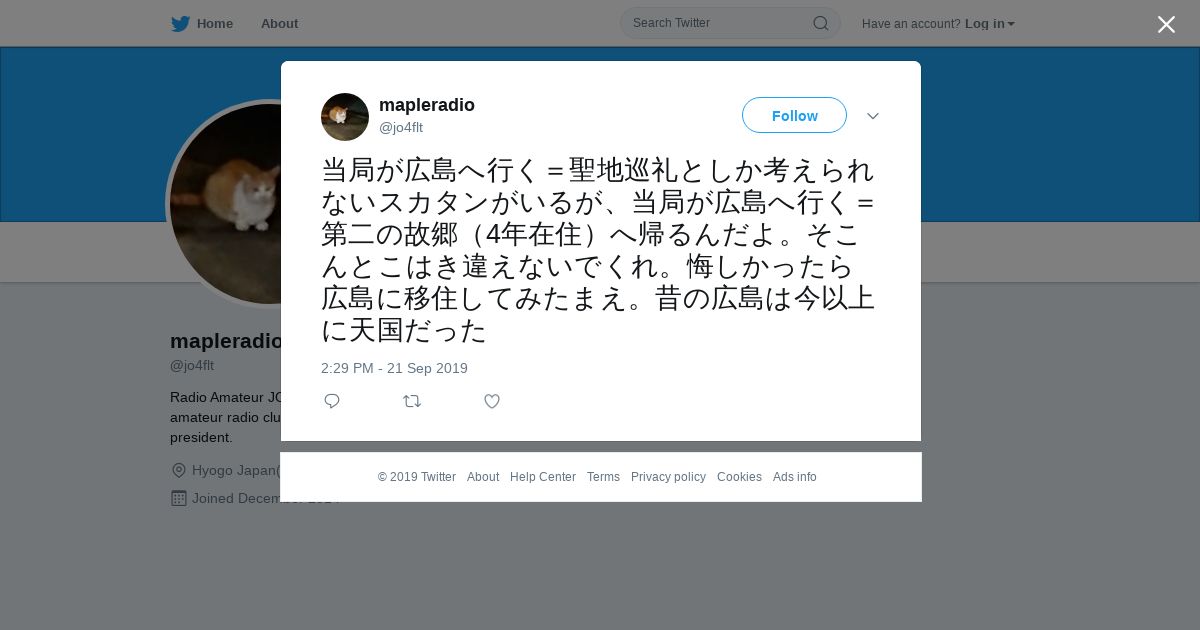Open the Privacy policy footer link
The image size is (1200, 630).
point(668,477)
